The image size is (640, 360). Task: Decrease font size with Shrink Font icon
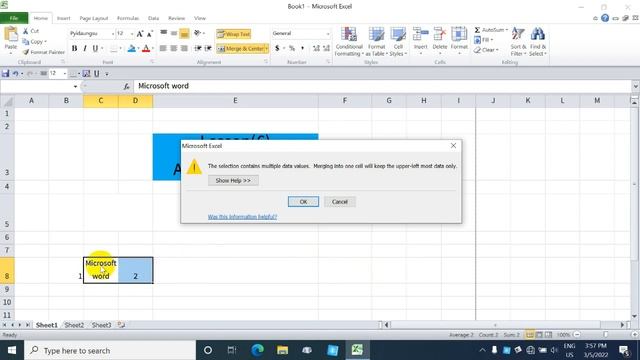pos(150,33)
